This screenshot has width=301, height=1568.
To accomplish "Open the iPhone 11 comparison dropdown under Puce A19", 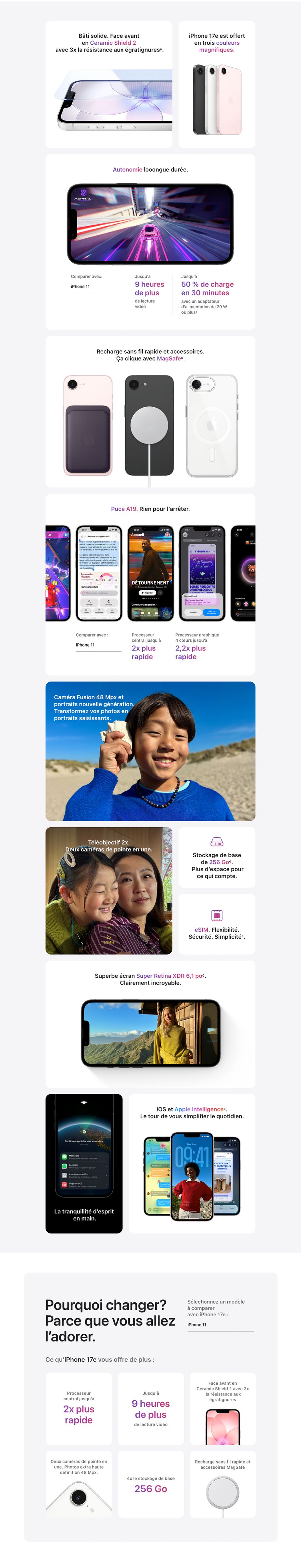I will click(99, 645).
